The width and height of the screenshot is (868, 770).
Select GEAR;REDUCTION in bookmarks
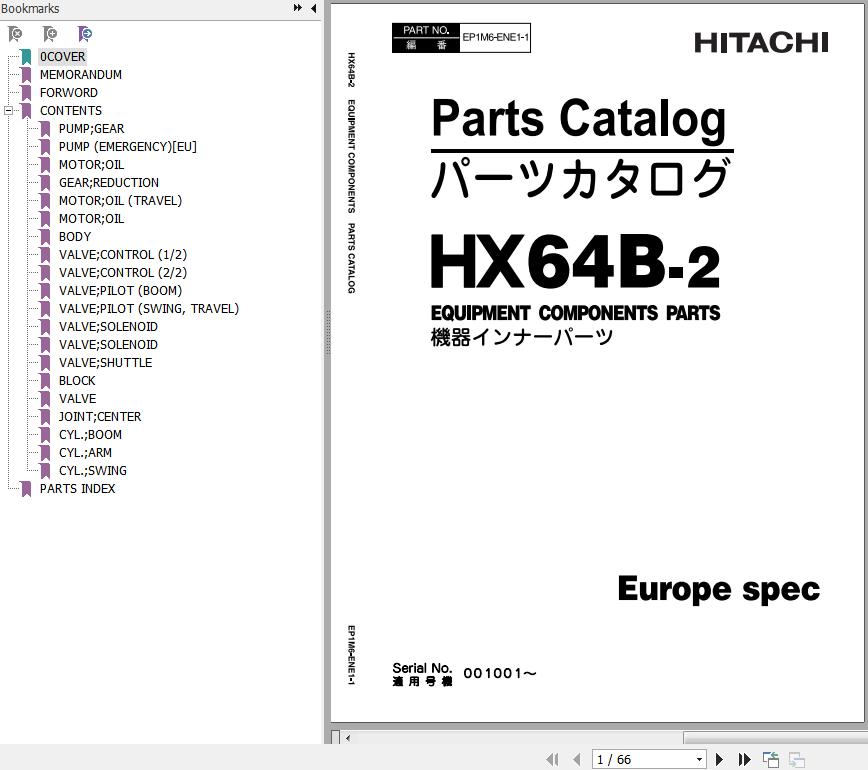(x=108, y=183)
